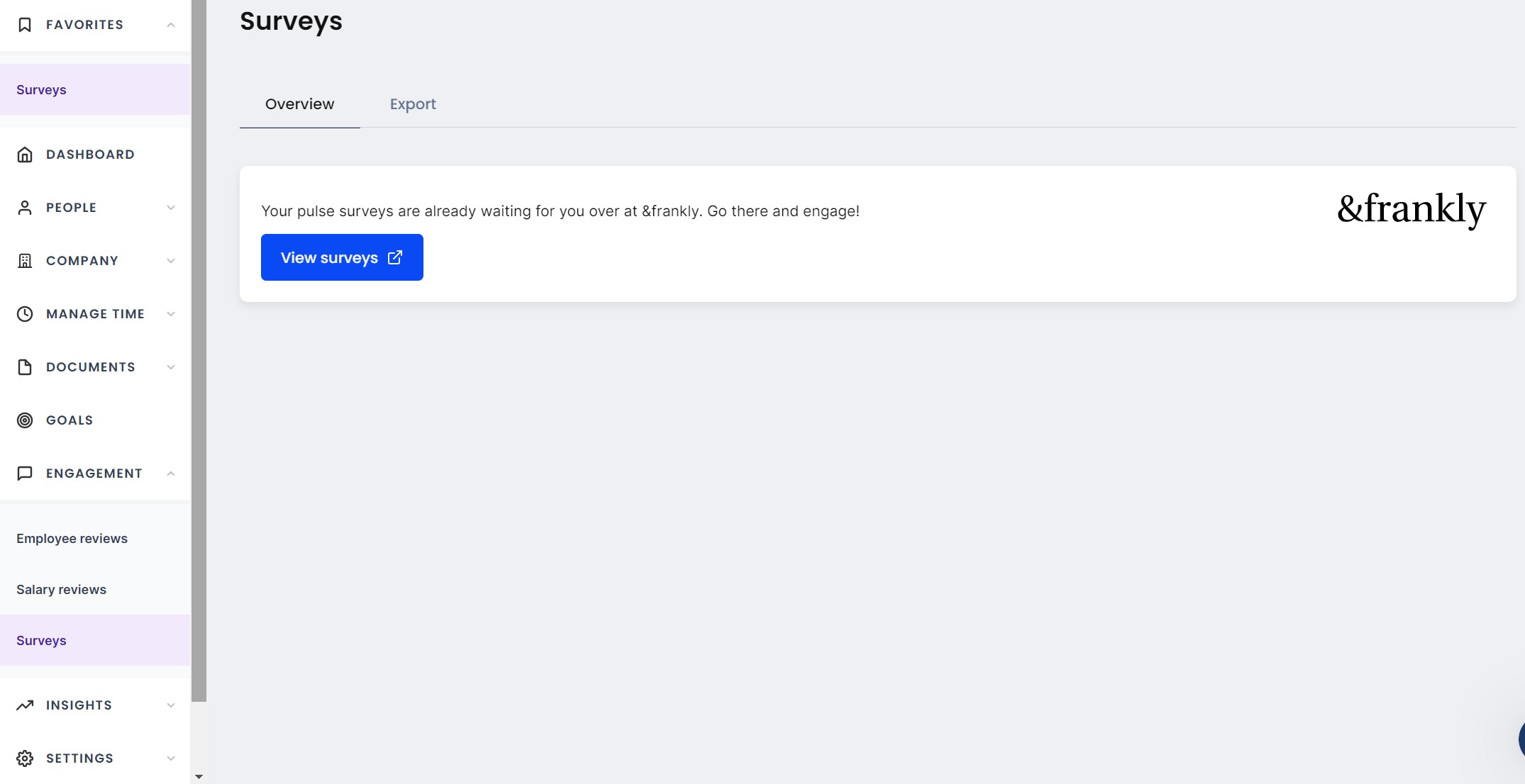Click the Documents file icon
The image size is (1525, 784).
pos(25,367)
